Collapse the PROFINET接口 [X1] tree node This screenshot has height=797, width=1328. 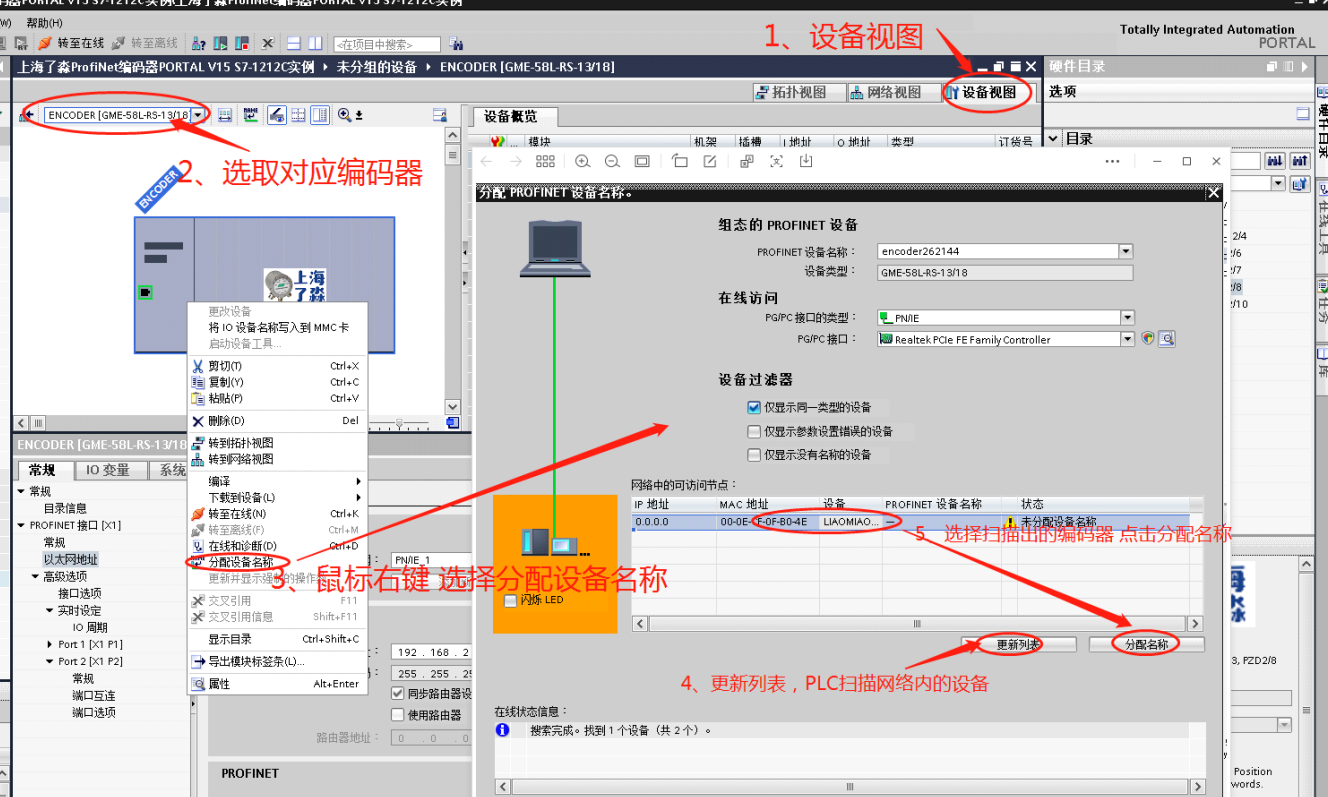coord(21,525)
